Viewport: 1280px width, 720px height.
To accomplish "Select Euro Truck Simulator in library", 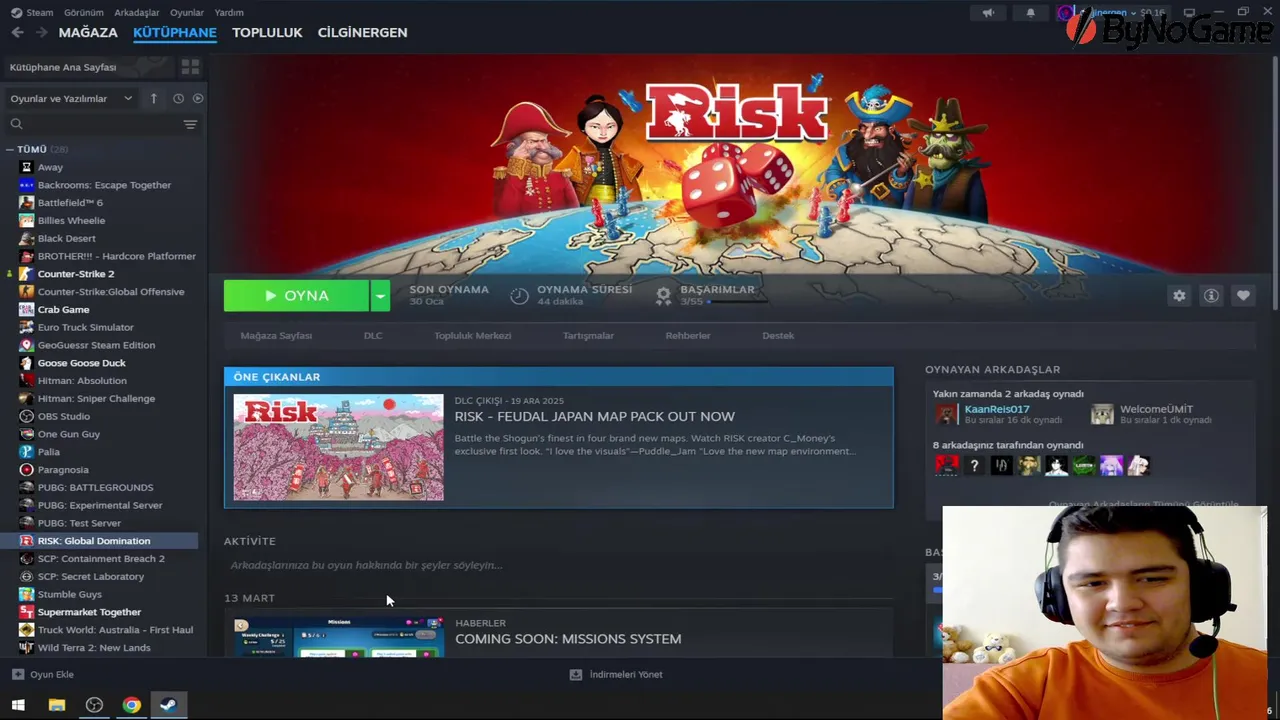I will pyautogui.click(x=86, y=327).
